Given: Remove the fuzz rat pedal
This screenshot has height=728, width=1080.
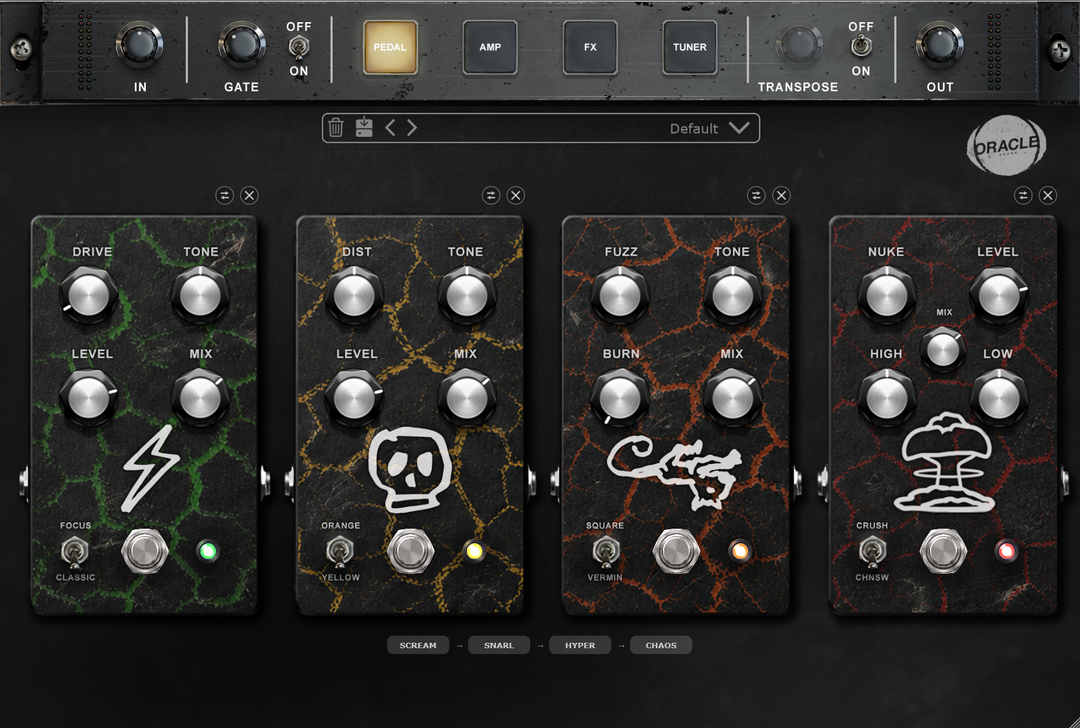Looking at the screenshot, I should (x=781, y=196).
